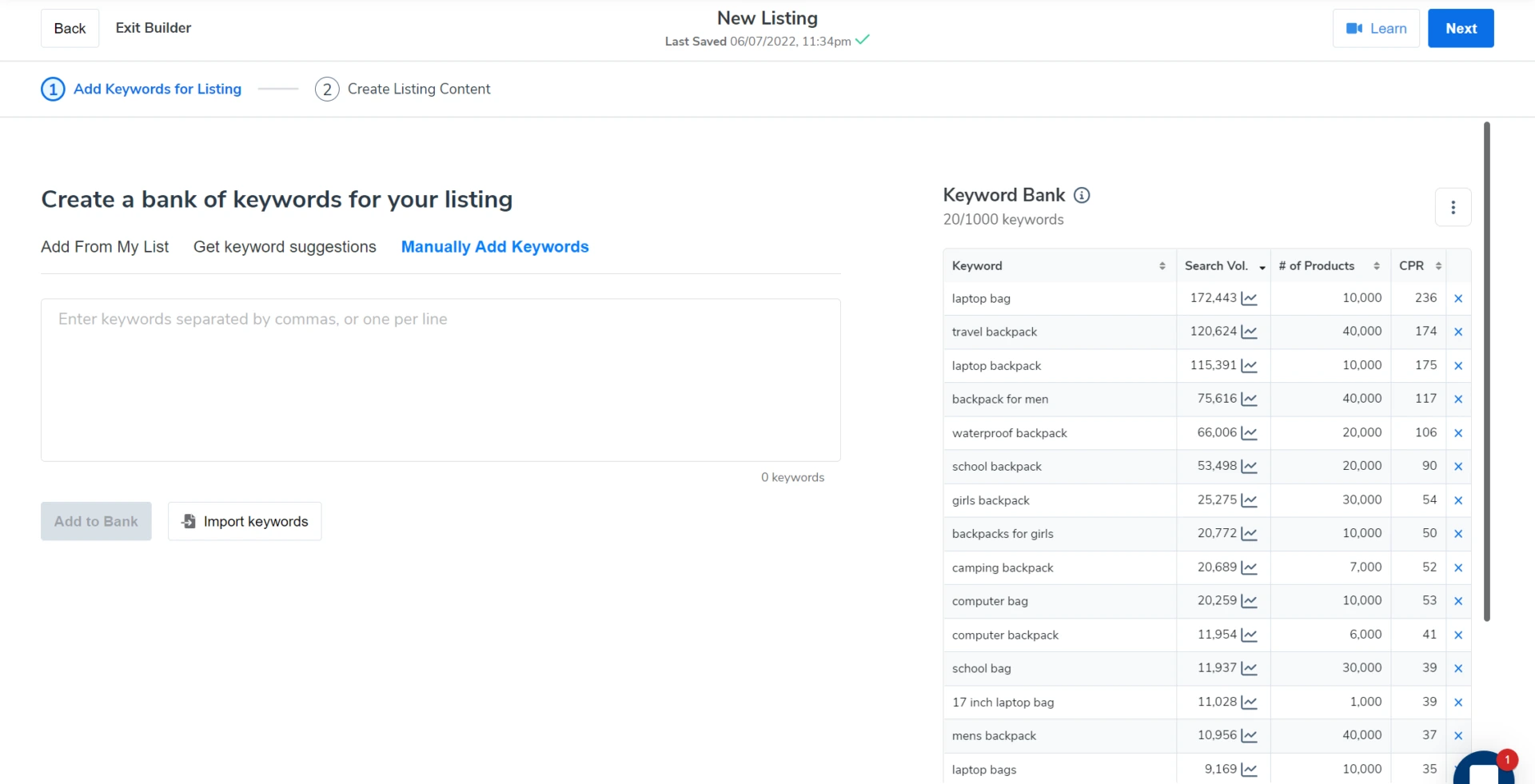
Task: Remove waterproof backpack keyword from bank
Action: [1457, 433]
